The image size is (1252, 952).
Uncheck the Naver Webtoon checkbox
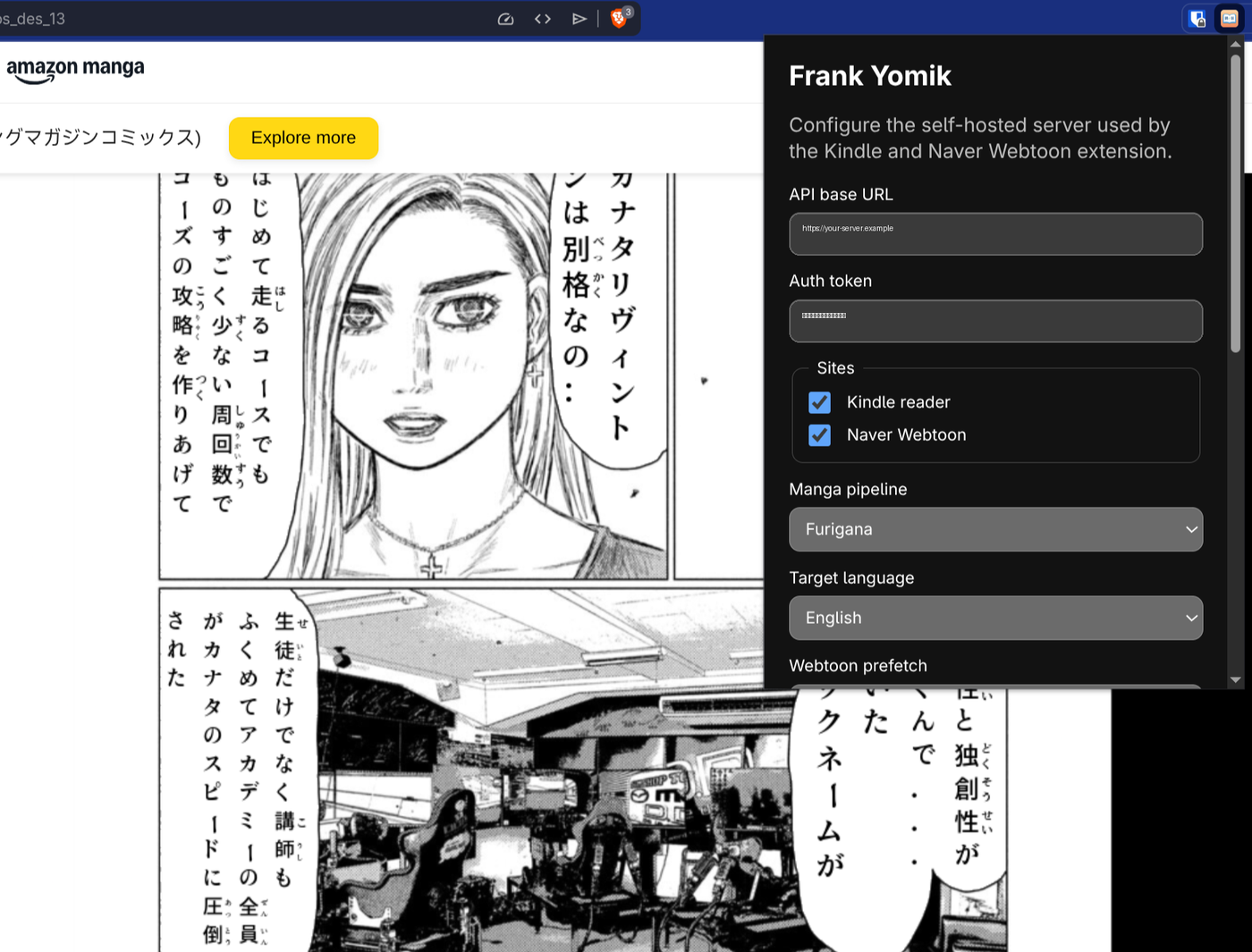point(819,435)
